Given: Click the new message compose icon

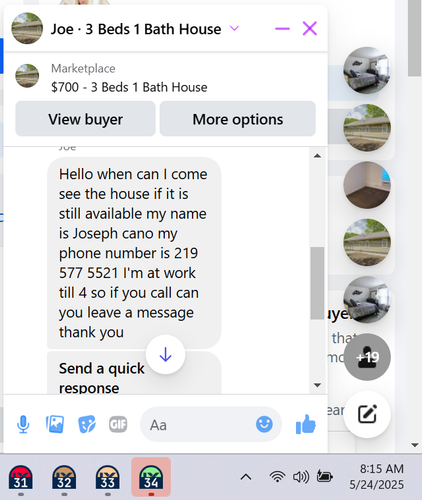Looking at the screenshot, I should (367, 414).
